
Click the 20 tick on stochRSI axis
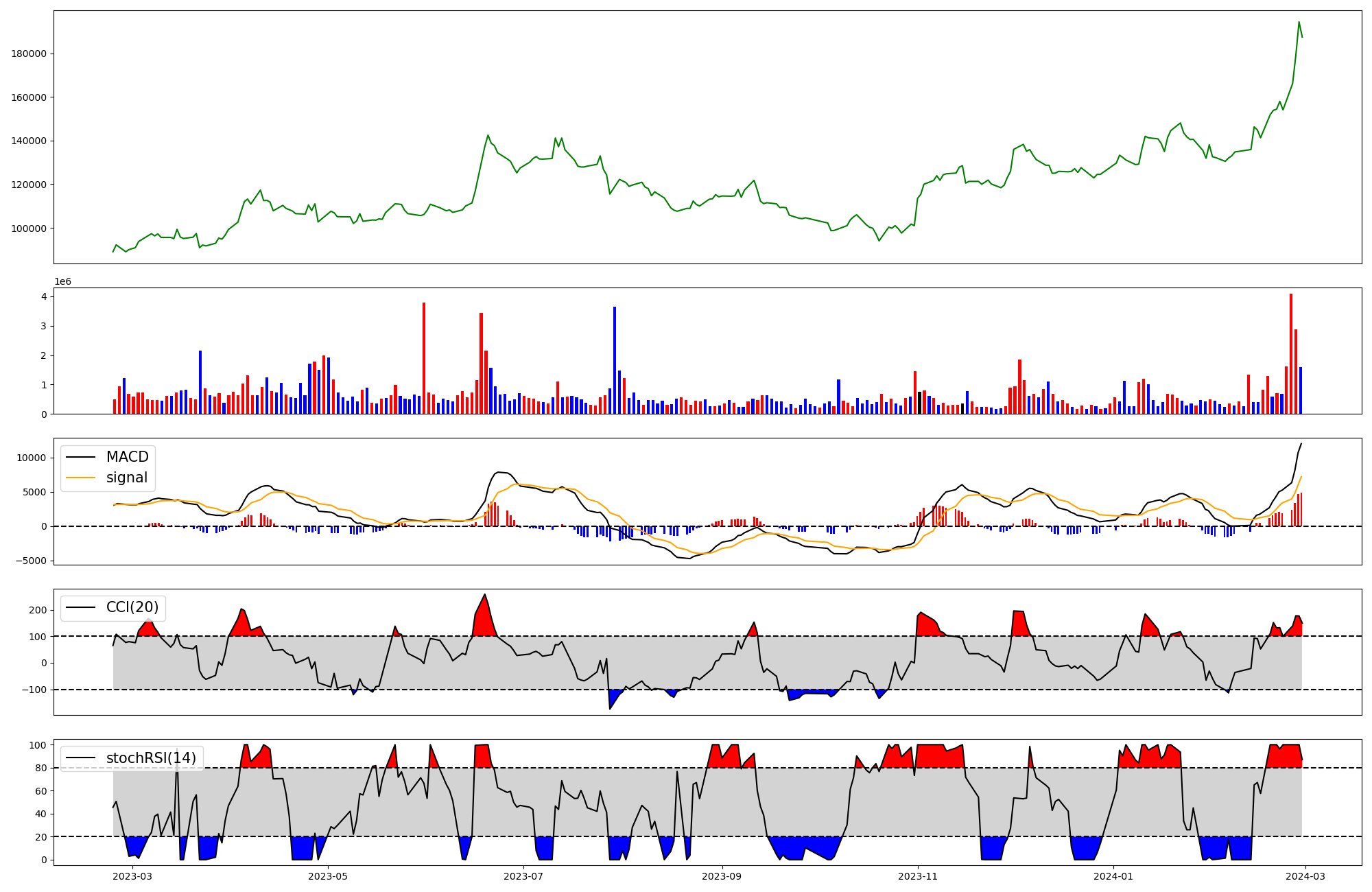coord(41,837)
